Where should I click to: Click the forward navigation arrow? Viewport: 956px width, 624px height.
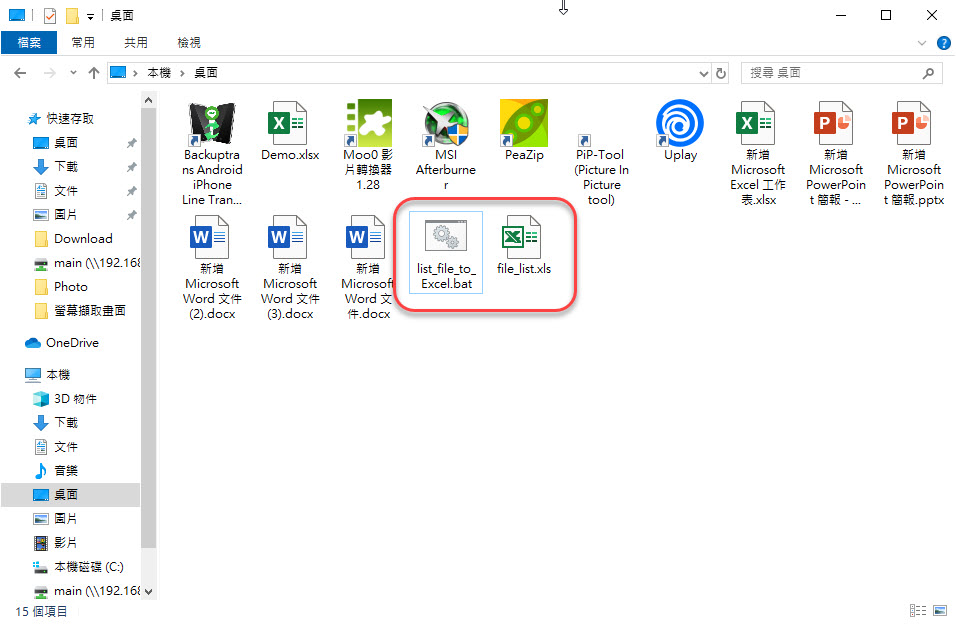[x=49, y=73]
